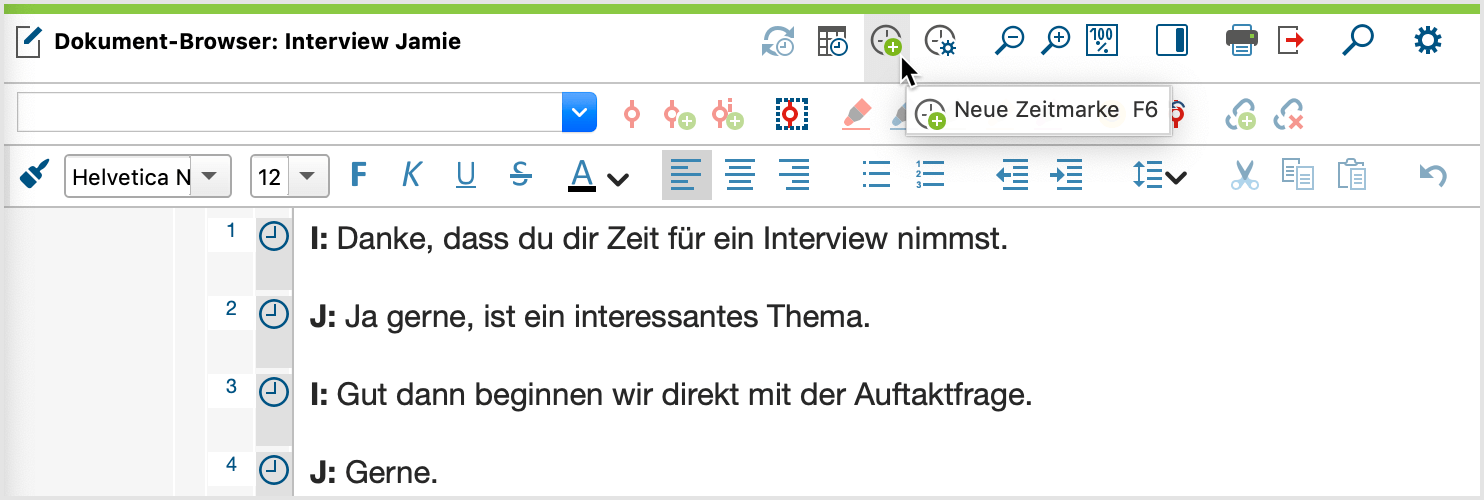The image size is (1484, 500).
Task: Click the New Timestamp (Neue Zeitmarke) icon
Action: 886,42
